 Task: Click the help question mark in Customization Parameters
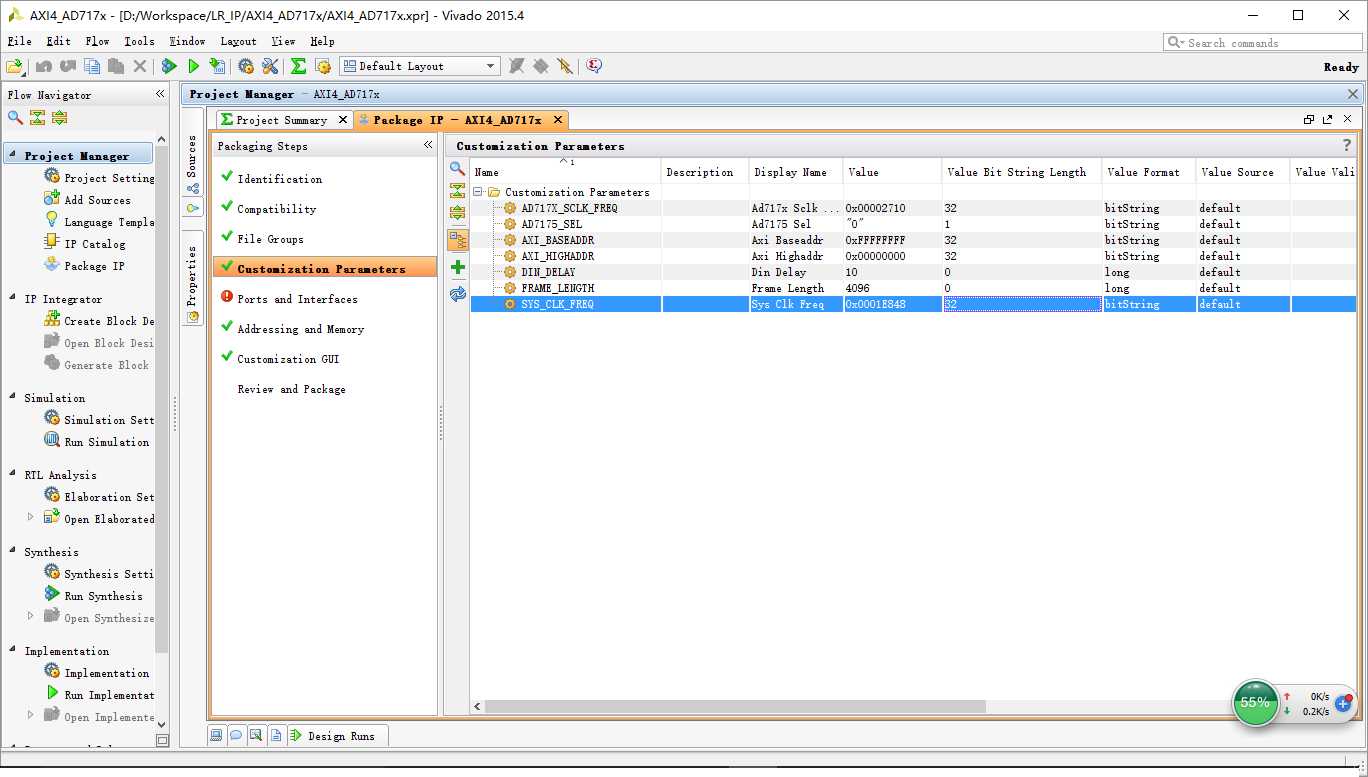coord(1346,145)
